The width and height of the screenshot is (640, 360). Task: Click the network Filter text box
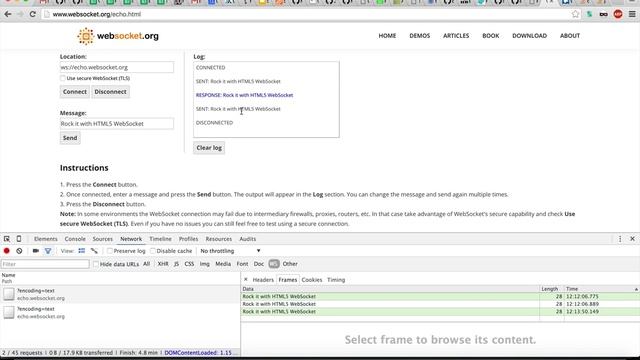click(45, 264)
